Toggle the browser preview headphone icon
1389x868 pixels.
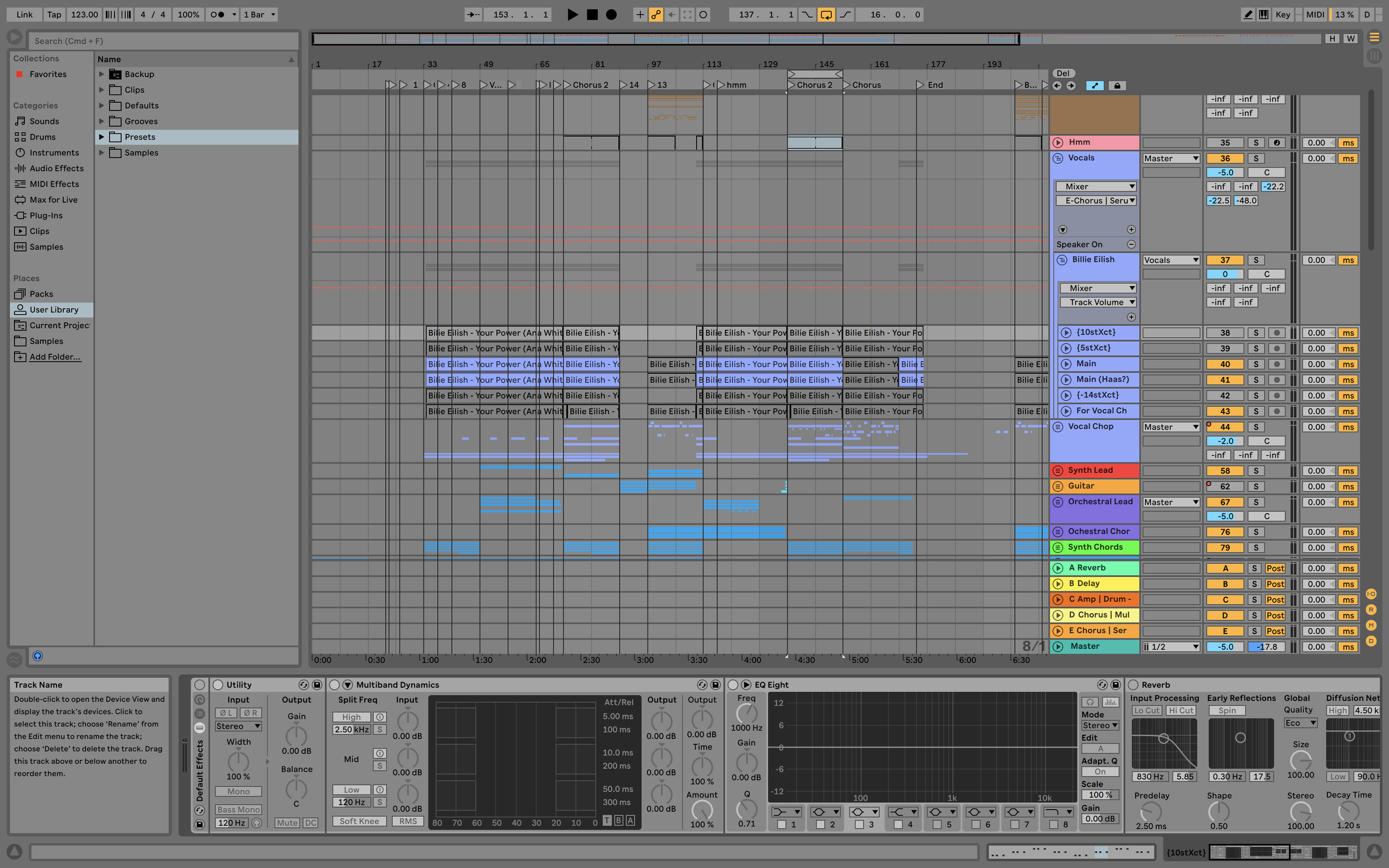(37, 656)
